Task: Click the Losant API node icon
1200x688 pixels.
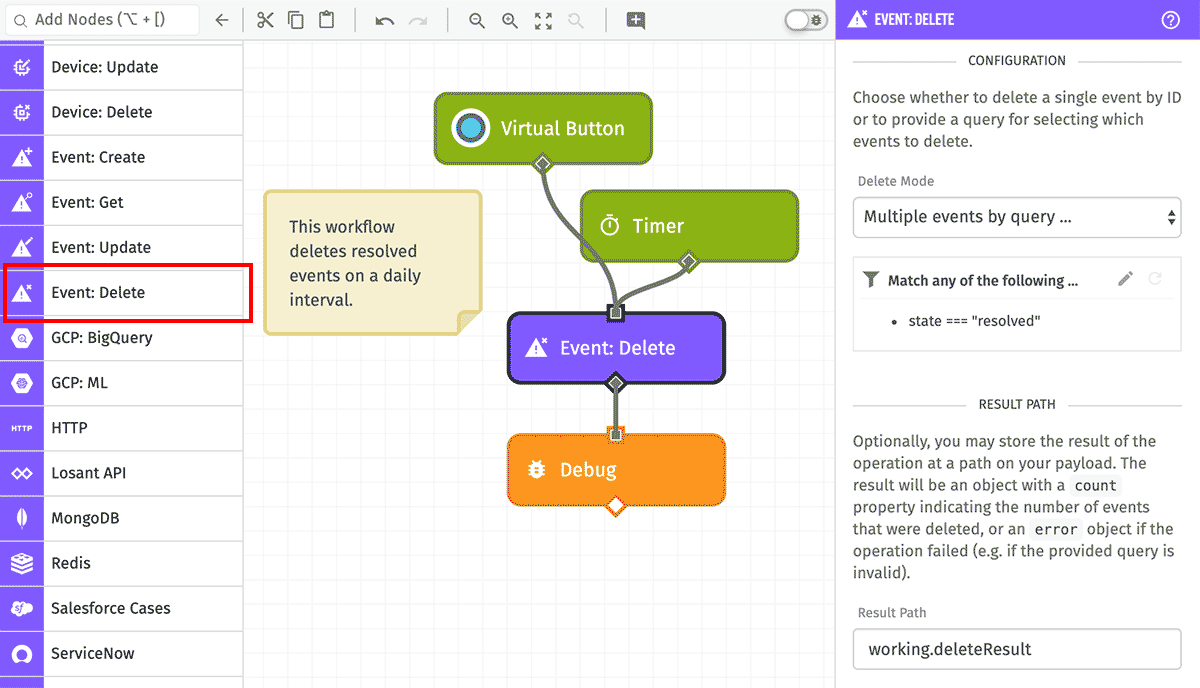Action: tap(22, 473)
